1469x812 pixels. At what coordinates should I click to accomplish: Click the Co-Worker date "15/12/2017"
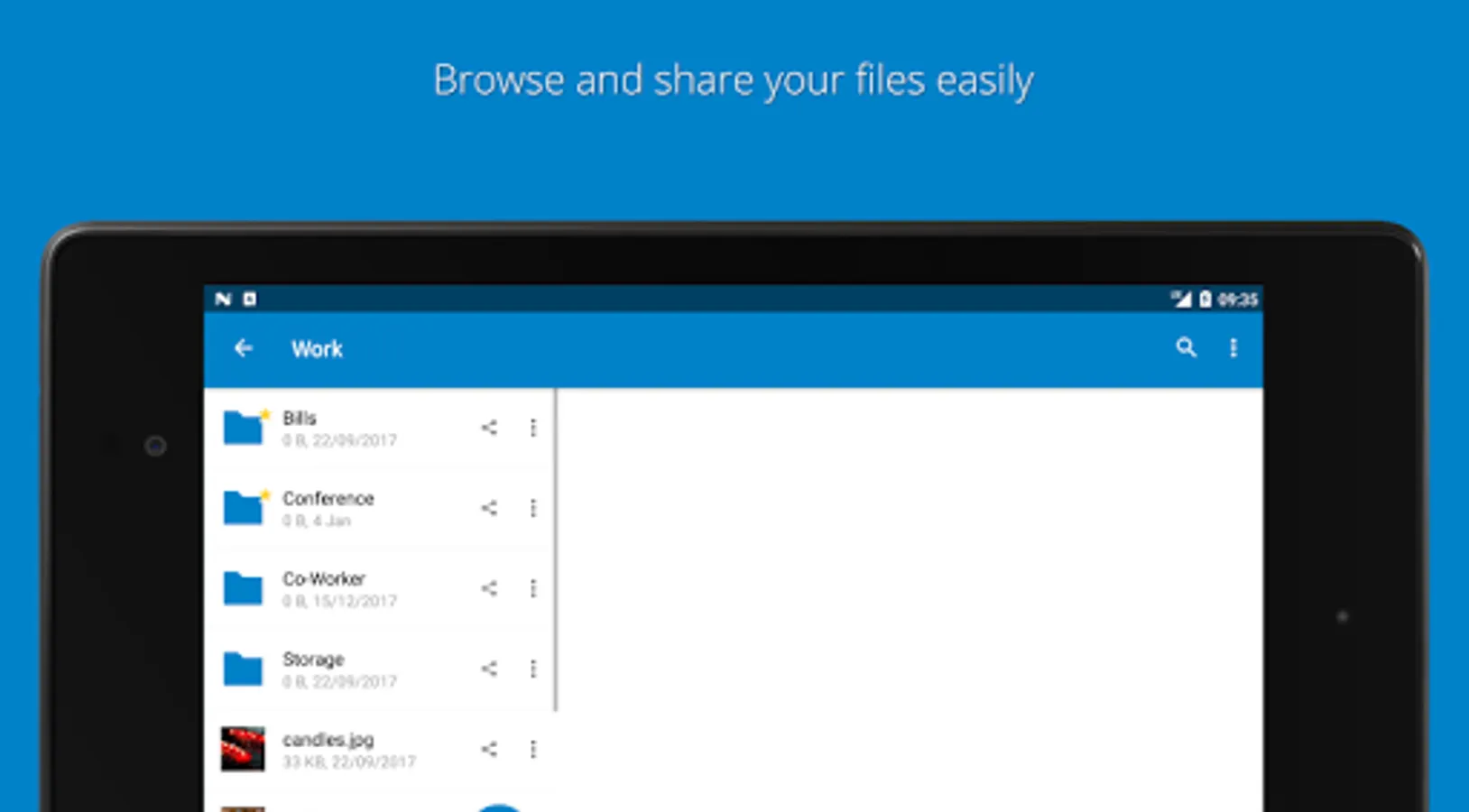355,601
